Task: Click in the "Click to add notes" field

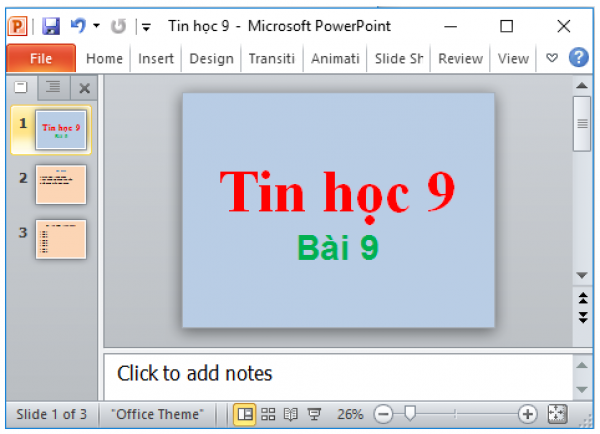Action: coord(338,377)
